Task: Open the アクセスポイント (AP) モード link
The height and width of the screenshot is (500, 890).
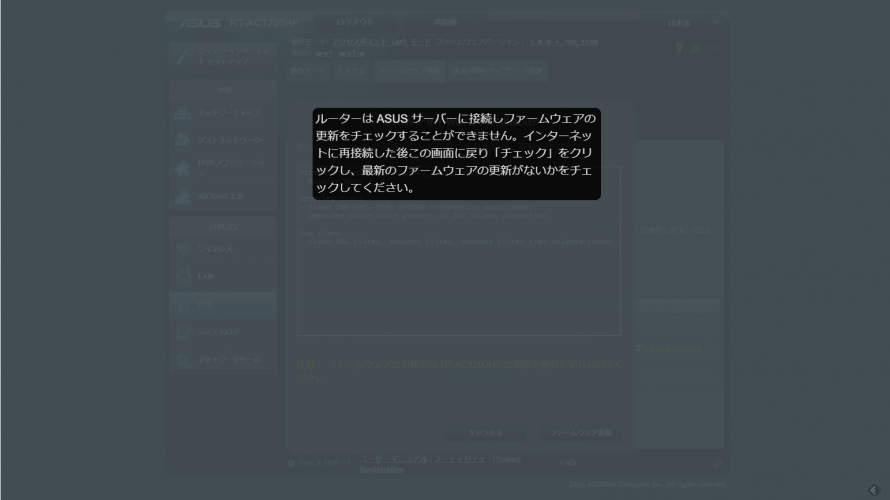Action: [x=381, y=42]
